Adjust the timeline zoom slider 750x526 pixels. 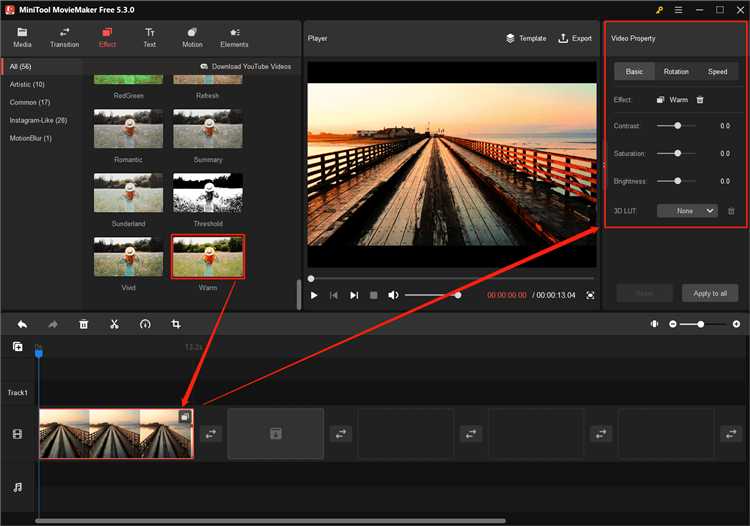[704, 324]
